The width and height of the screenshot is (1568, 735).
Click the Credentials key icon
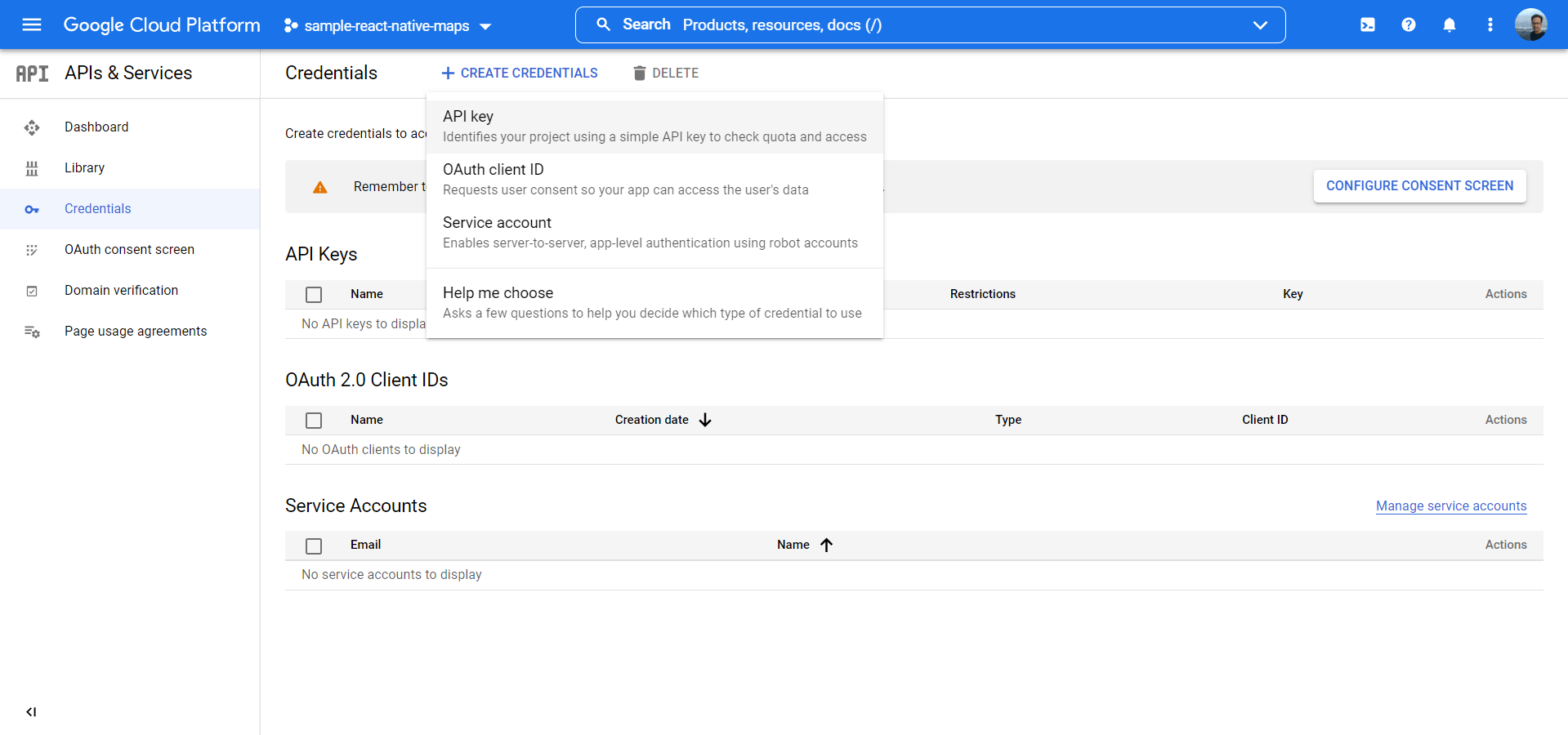tap(32, 209)
